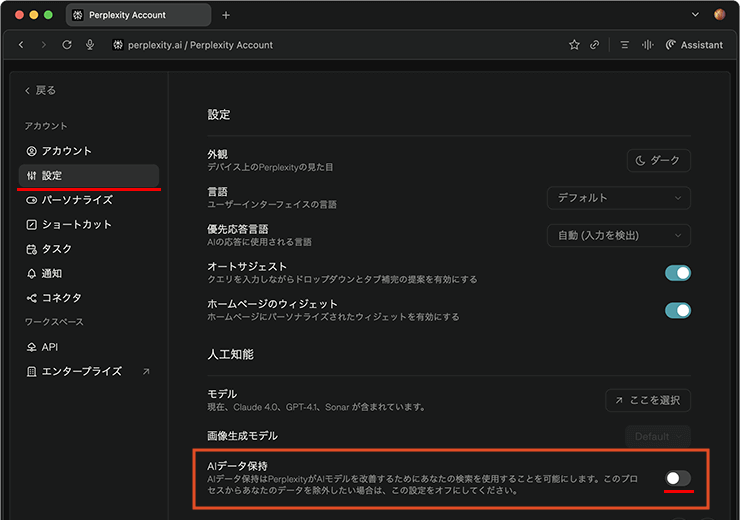The height and width of the screenshot is (520, 740).
Task: Click the audio waveform icon in the toolbar
Action: (648, 45)
